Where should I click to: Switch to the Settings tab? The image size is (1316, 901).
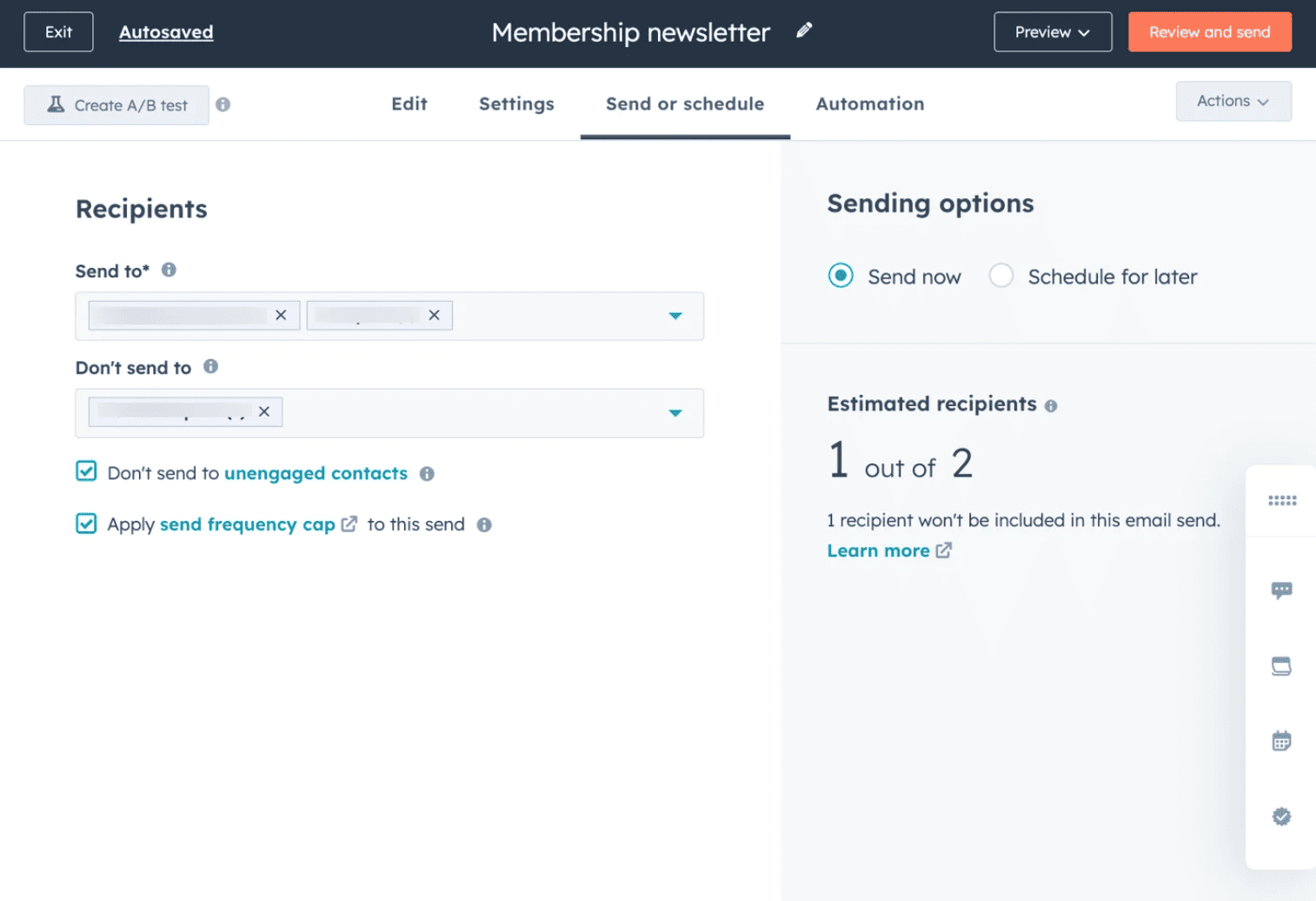[516, 103]
